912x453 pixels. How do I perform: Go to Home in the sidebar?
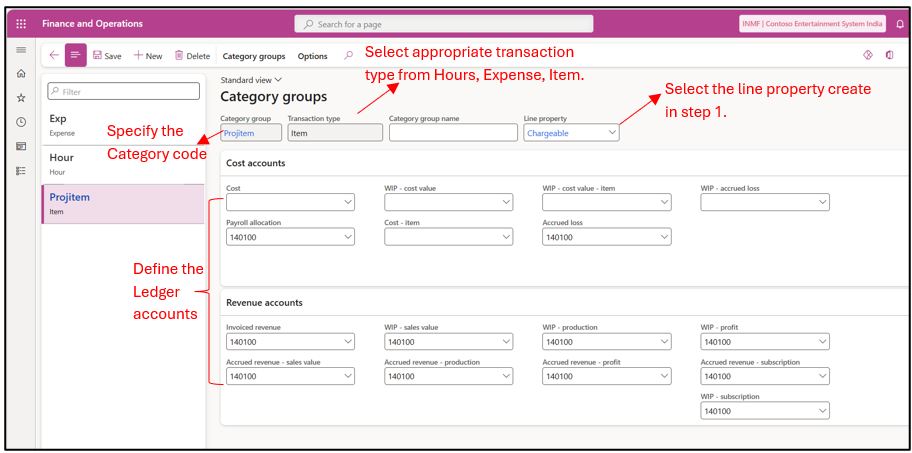[21, 74]
